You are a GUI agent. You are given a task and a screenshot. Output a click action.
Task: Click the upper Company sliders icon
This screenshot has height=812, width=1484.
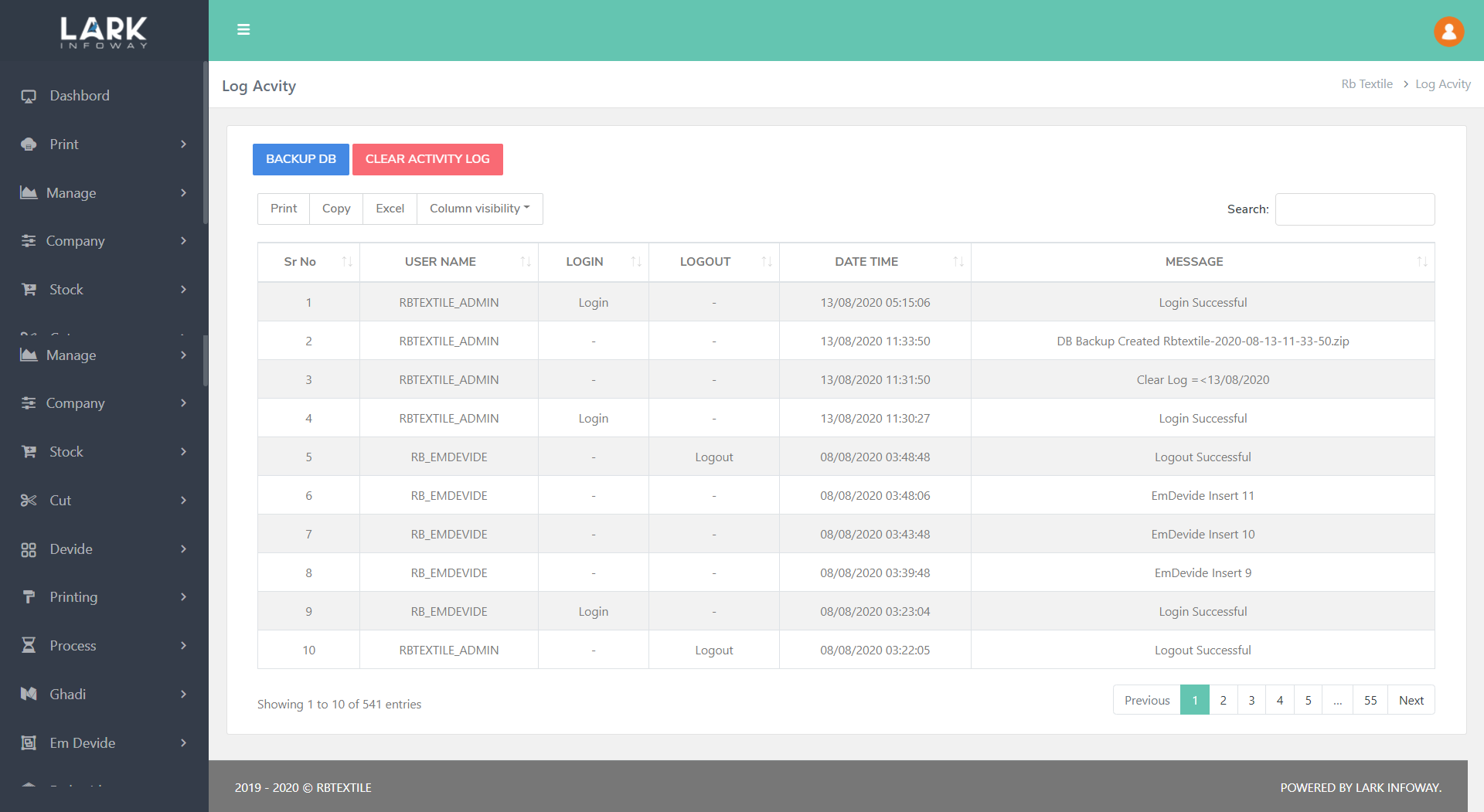tap(29, 240)
